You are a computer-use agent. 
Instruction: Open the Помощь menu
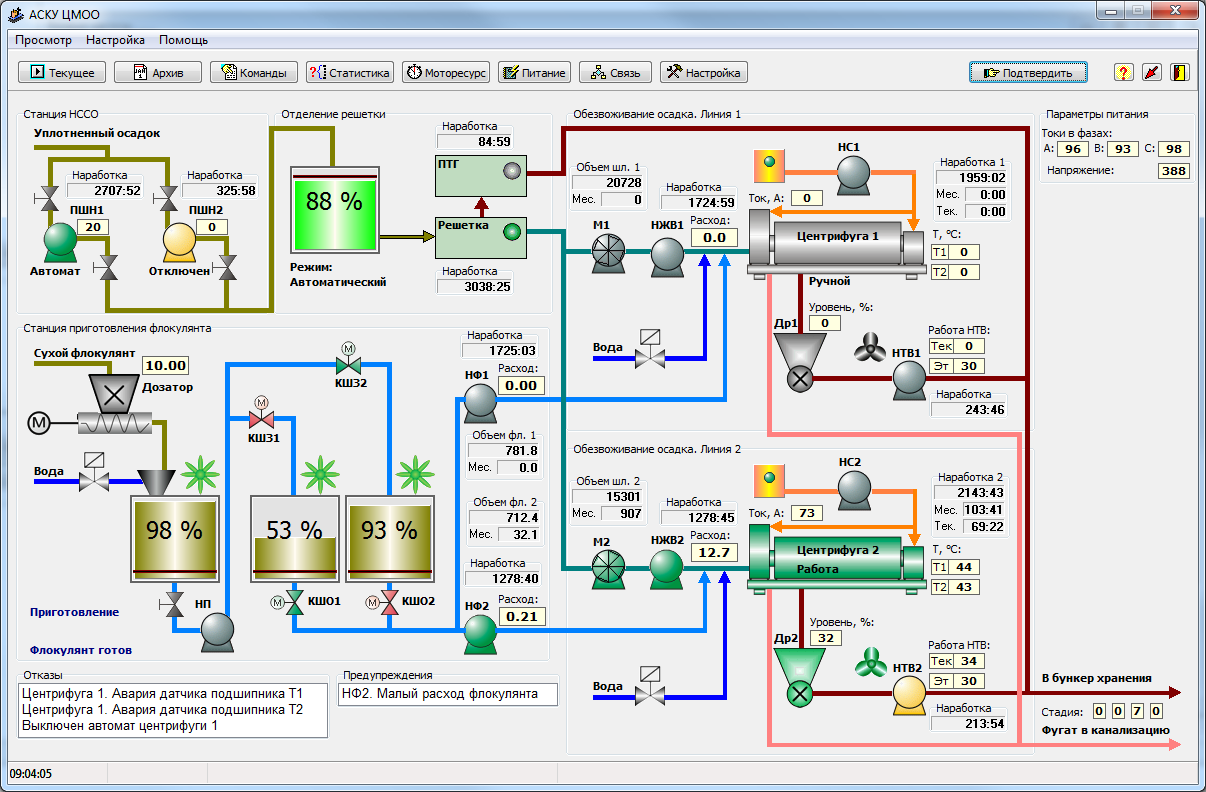click(x=183, y=40)
